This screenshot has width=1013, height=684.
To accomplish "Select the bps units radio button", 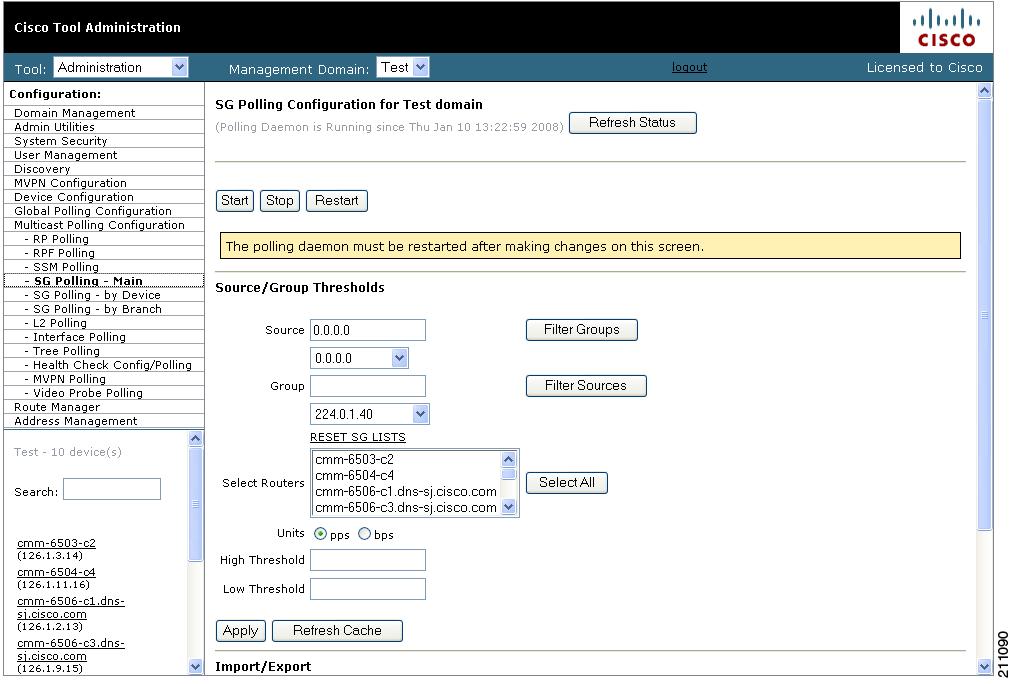I will [364, 534].
